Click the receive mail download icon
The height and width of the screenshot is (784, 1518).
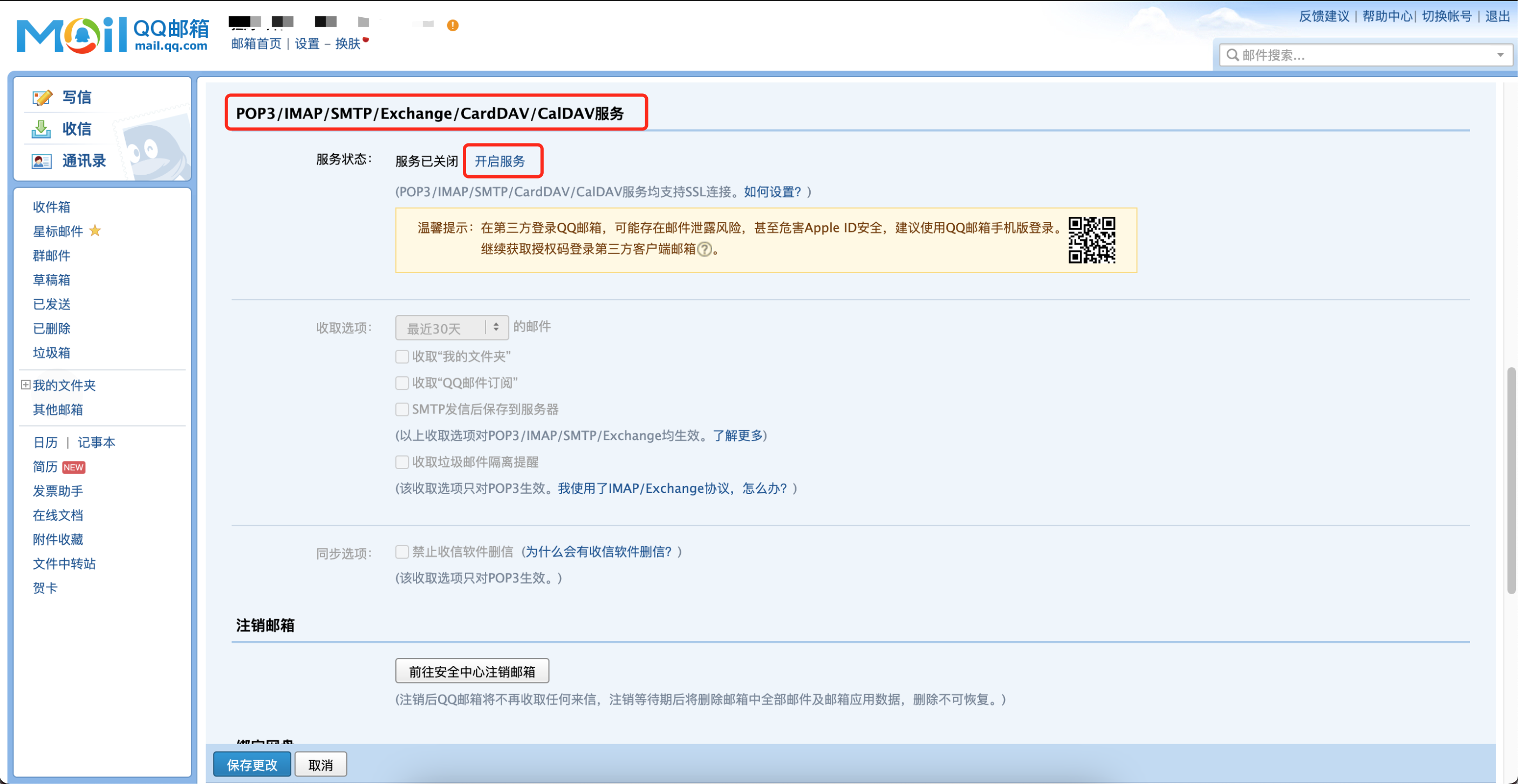41,129
